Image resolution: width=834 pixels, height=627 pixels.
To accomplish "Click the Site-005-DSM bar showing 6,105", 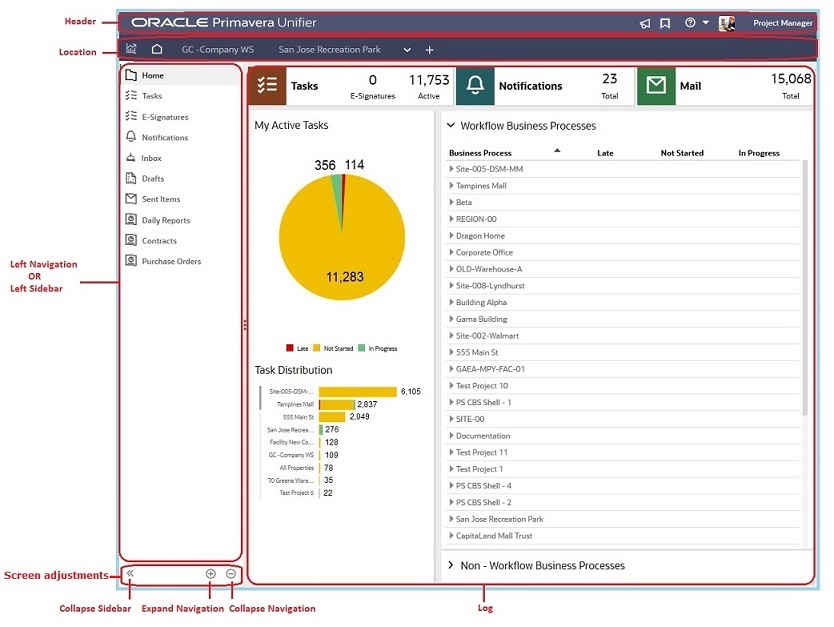I will coord(357,391).
